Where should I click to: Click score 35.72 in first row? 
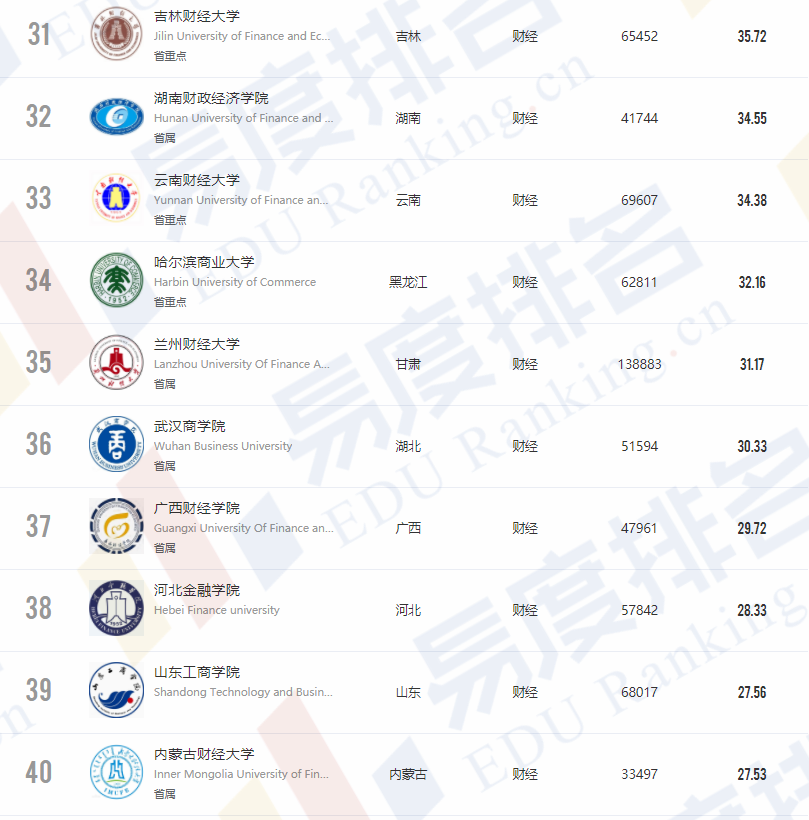(752, 36)
